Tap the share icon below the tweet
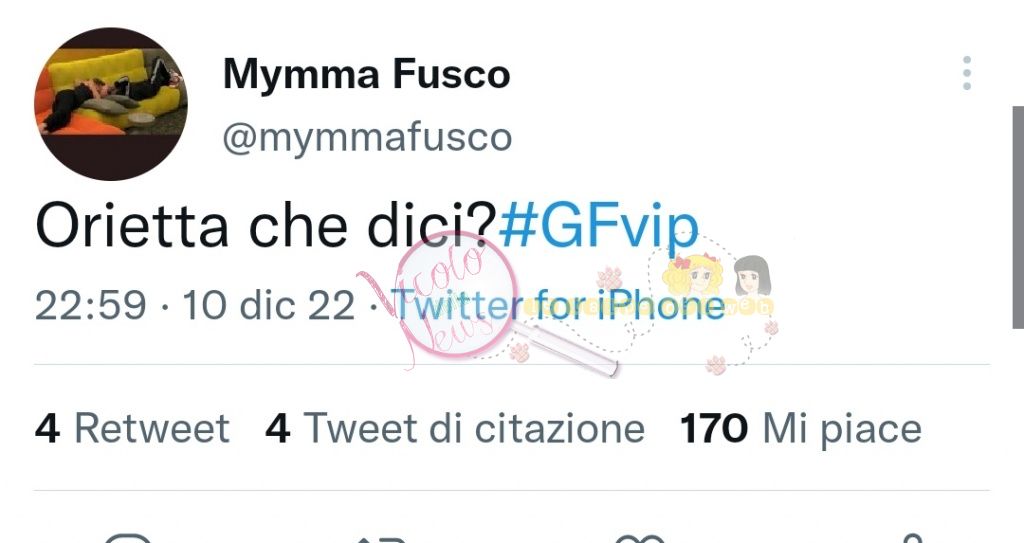 point(913,538)
